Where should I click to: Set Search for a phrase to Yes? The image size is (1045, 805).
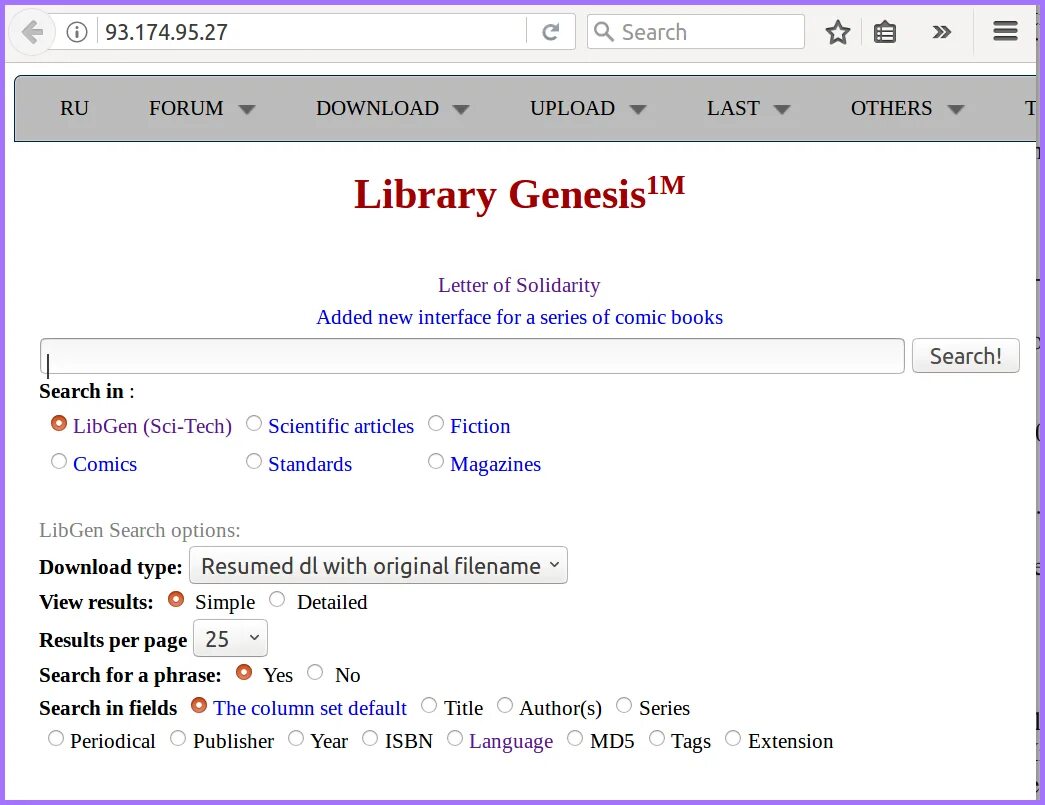click(244, 672)
